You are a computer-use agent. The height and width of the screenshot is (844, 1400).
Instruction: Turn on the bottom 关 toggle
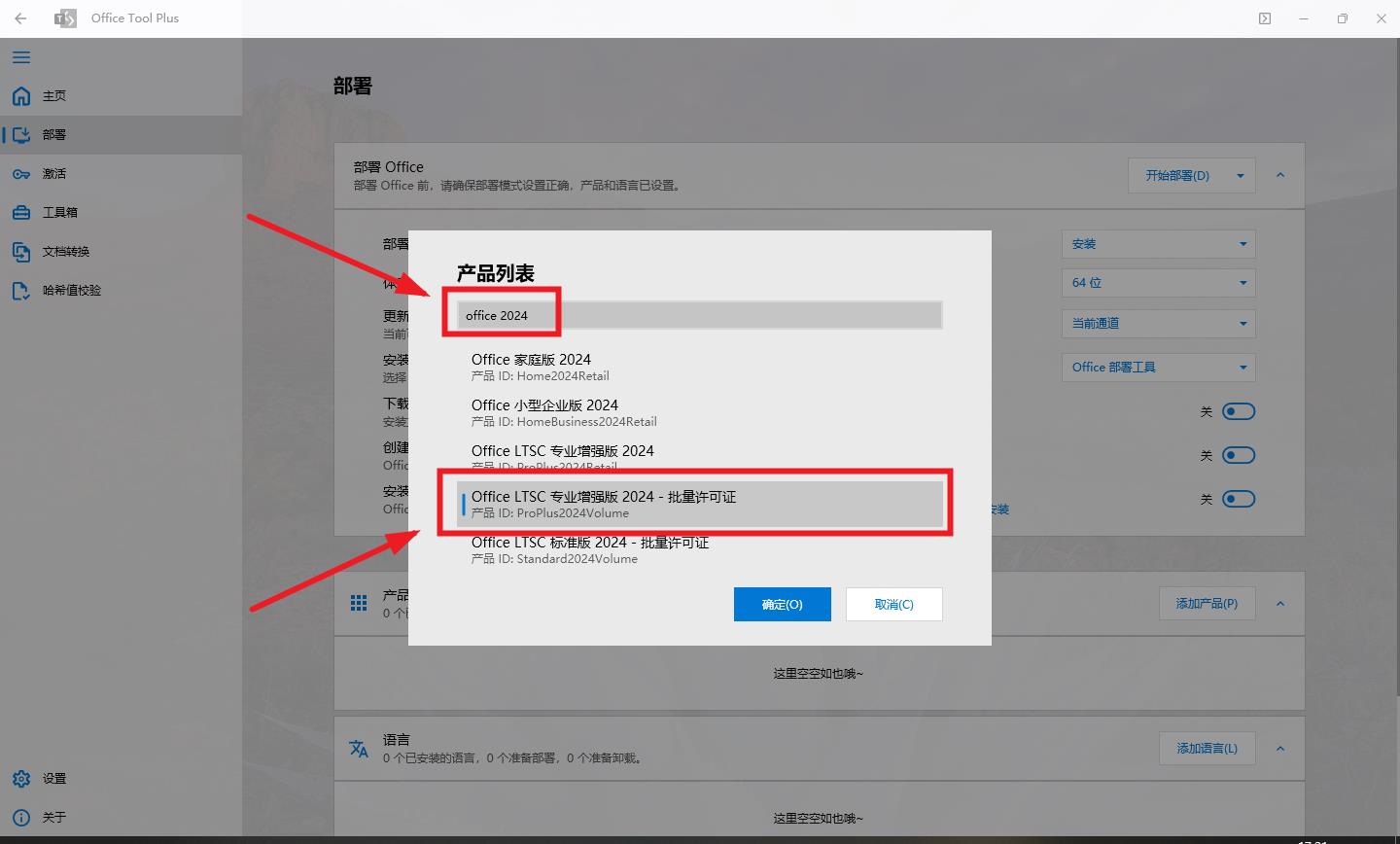[1240, 499]
